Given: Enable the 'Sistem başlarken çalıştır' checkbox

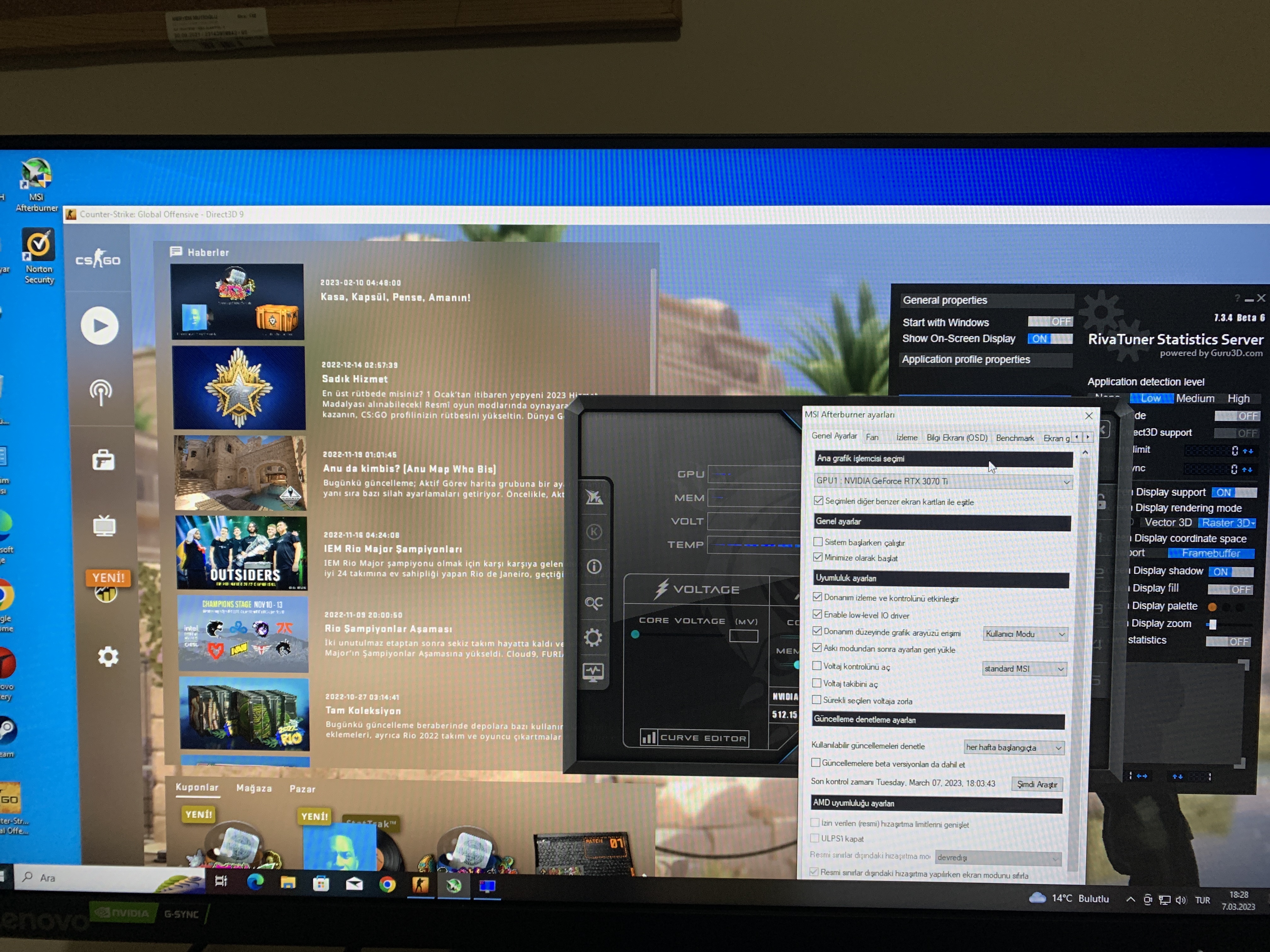Looking at the screenshot, I should (818, 542).
